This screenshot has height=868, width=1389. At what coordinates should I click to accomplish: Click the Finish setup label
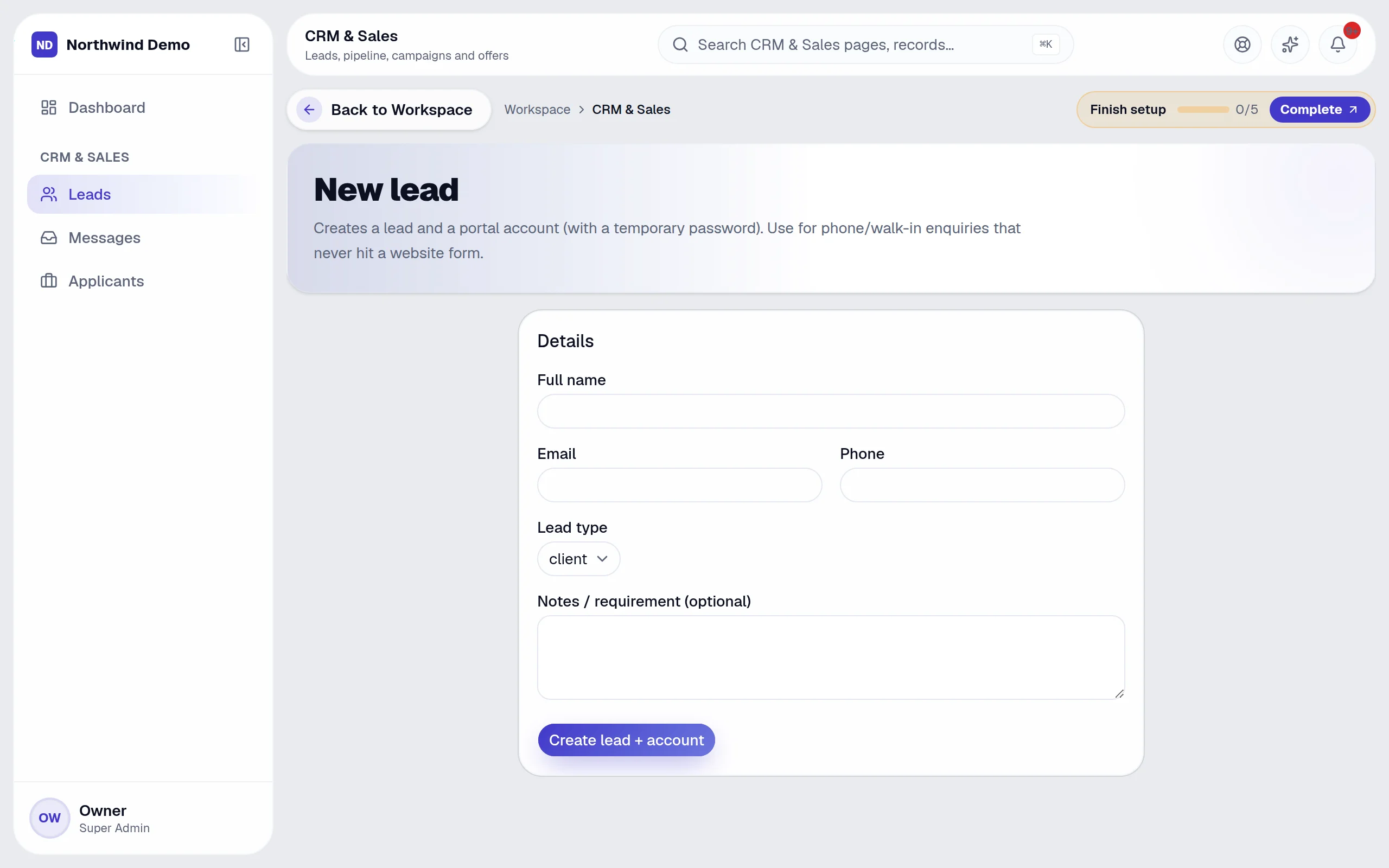pos(1128,110)
